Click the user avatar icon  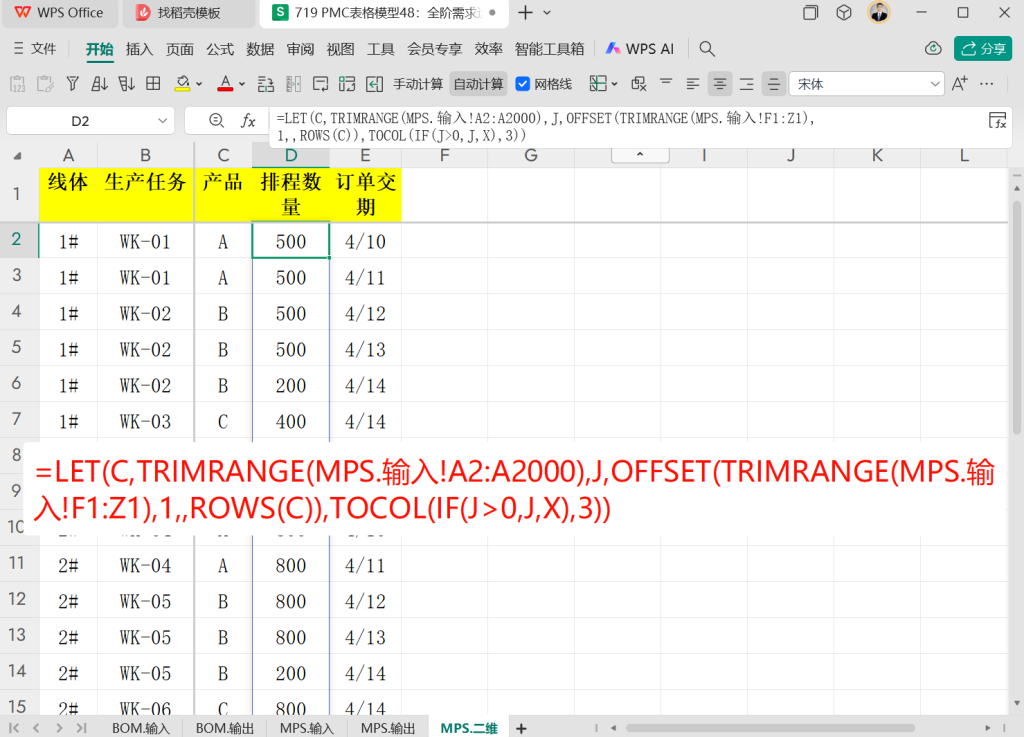point(879,12)
